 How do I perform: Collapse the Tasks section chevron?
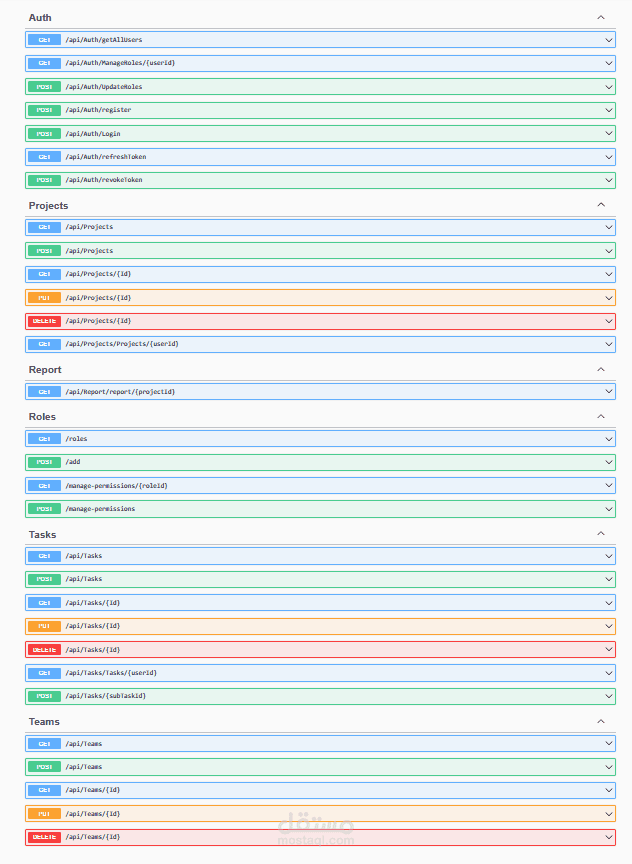(x=601, y=533)
